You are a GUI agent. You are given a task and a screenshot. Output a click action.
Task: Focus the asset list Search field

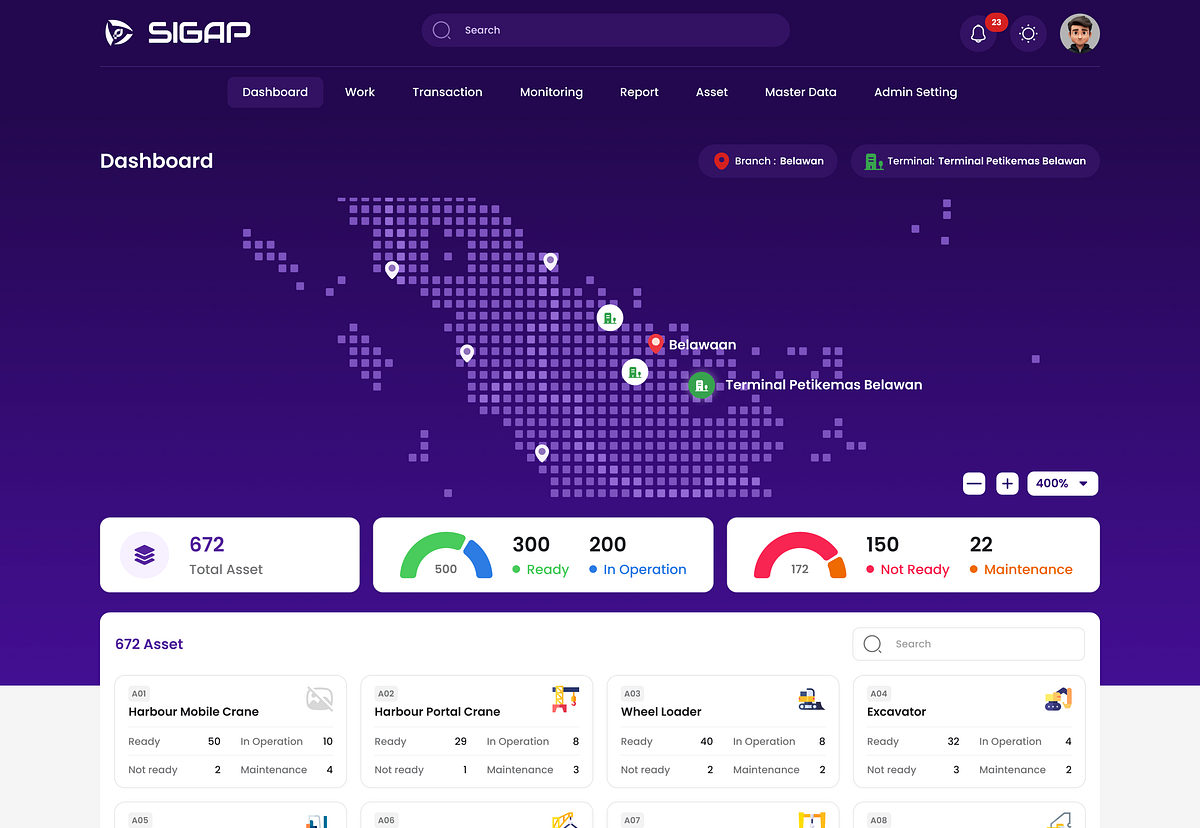tap(968, 644)
